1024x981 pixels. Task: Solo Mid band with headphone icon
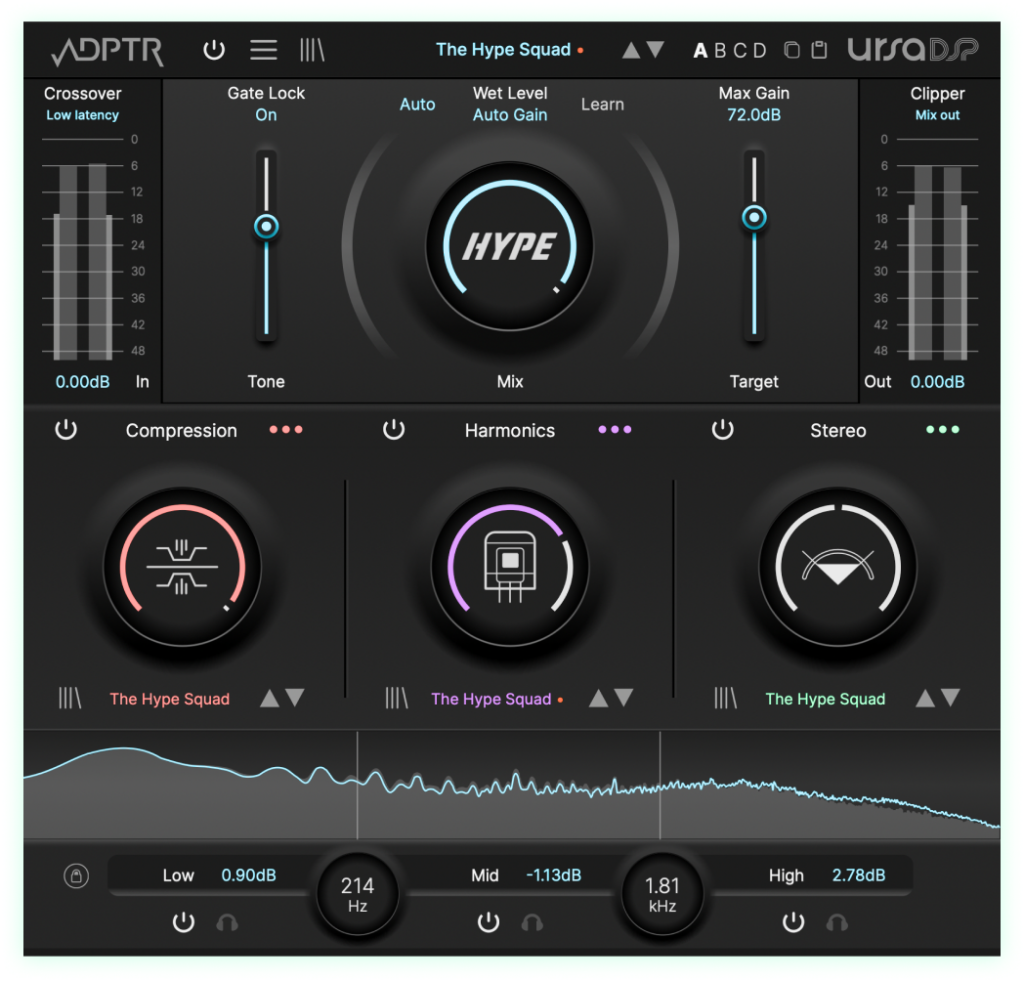coord(532,922)
